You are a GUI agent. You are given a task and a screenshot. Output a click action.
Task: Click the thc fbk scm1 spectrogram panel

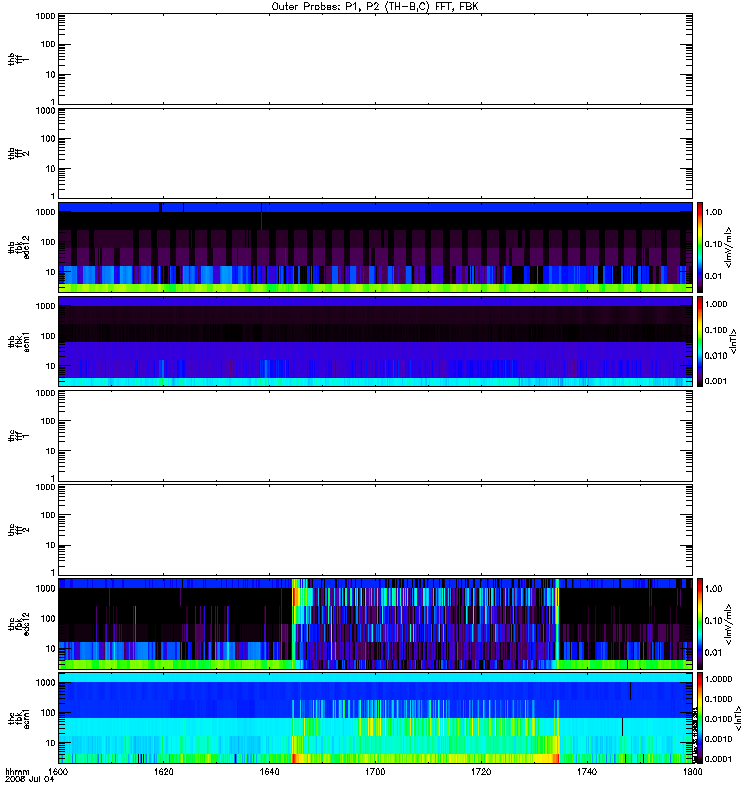(375, 718)
